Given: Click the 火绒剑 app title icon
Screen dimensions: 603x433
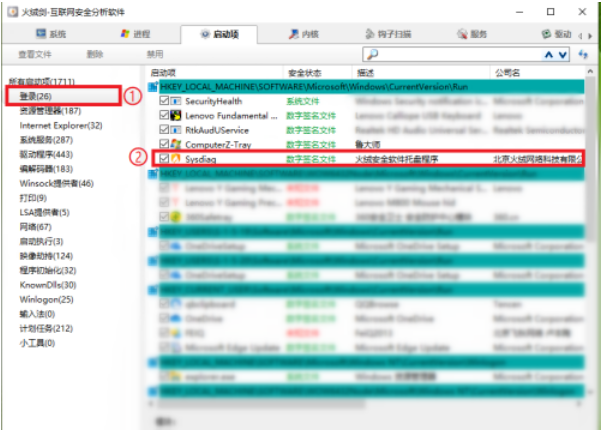Looking at the screenshot, I should 13,12.
